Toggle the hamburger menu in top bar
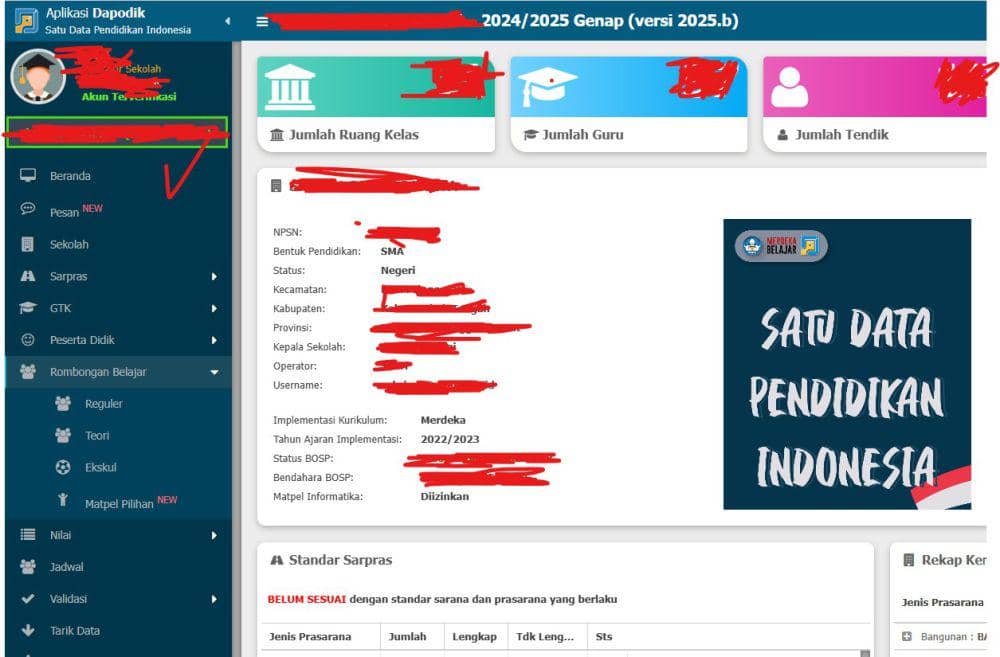Viewport: 1000px width, 657px height. (262, 21)
